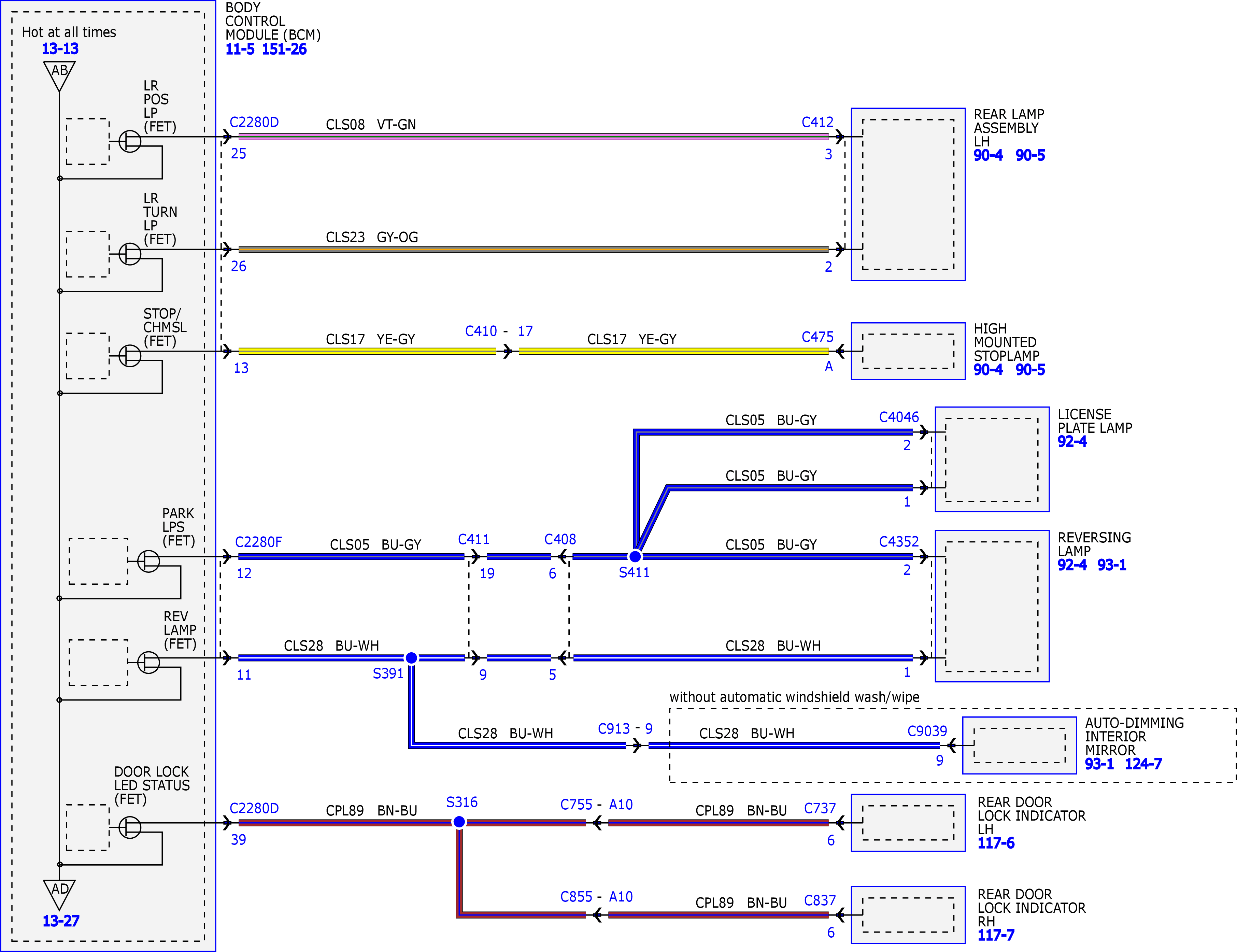Viewport: 1237px width, 952px height.
Task: Select the STOP/CHMSL FET transistor symbol
Action: click(x=130, y=356)
